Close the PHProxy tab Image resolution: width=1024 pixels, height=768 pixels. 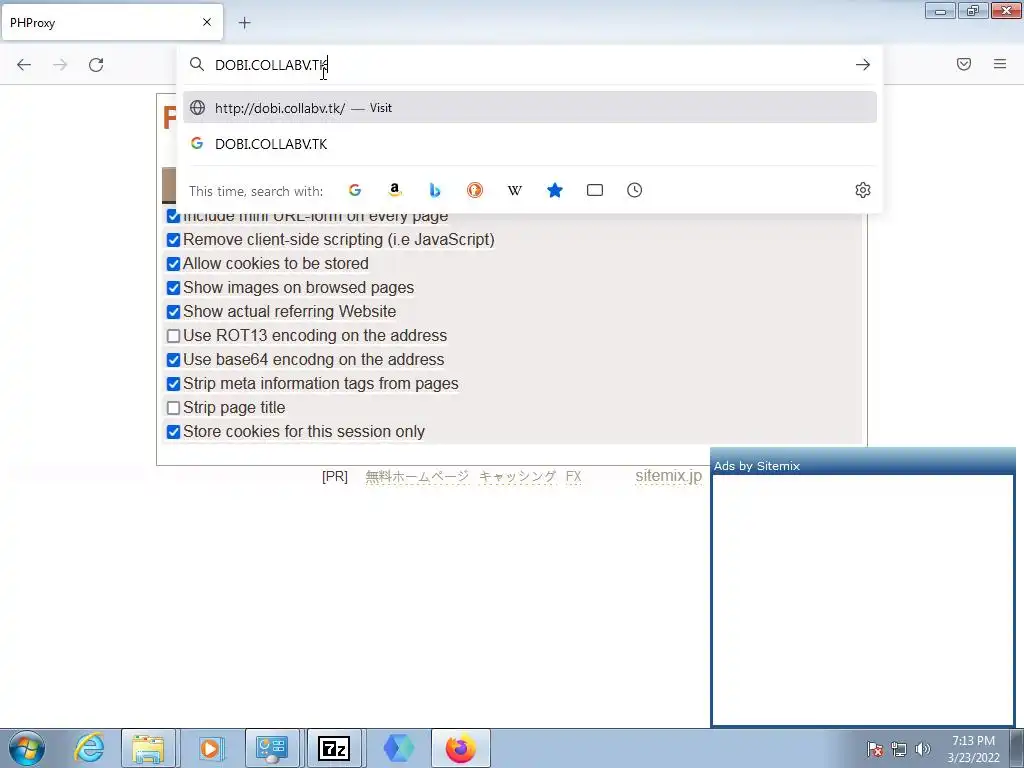pyautogui.click(x=207, y=22)
